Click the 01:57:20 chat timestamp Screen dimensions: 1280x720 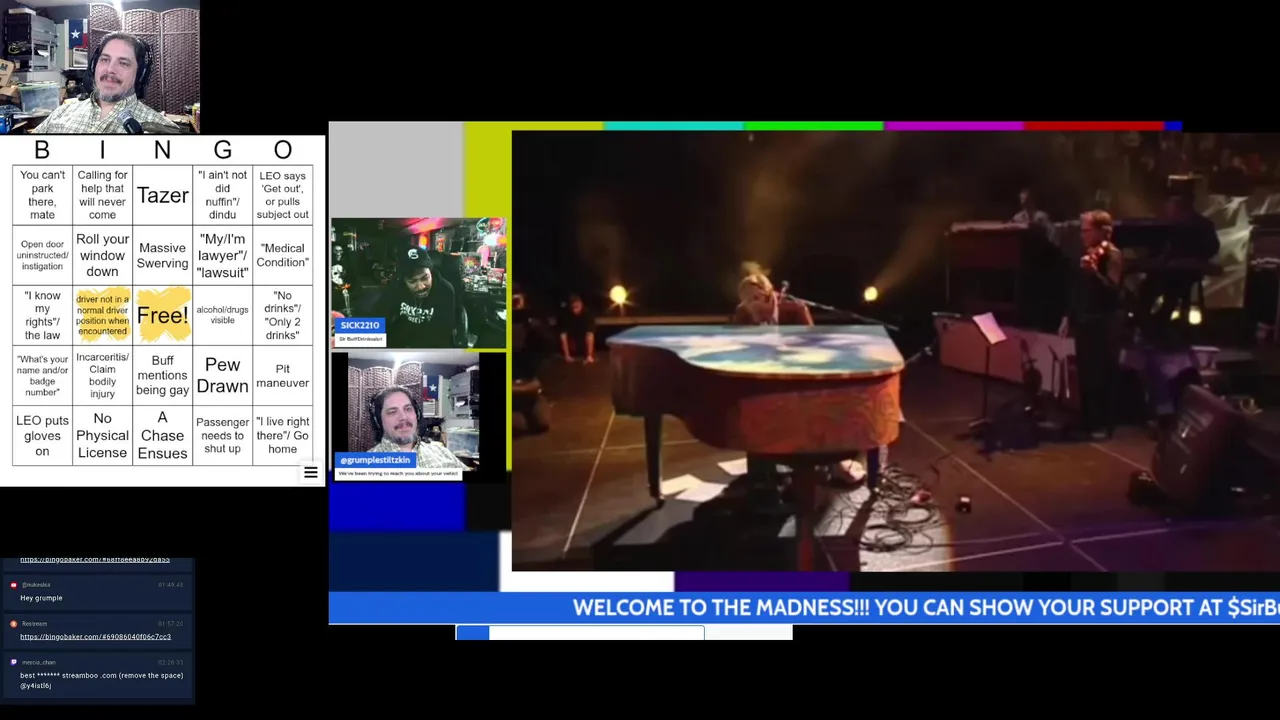[170, 624]
